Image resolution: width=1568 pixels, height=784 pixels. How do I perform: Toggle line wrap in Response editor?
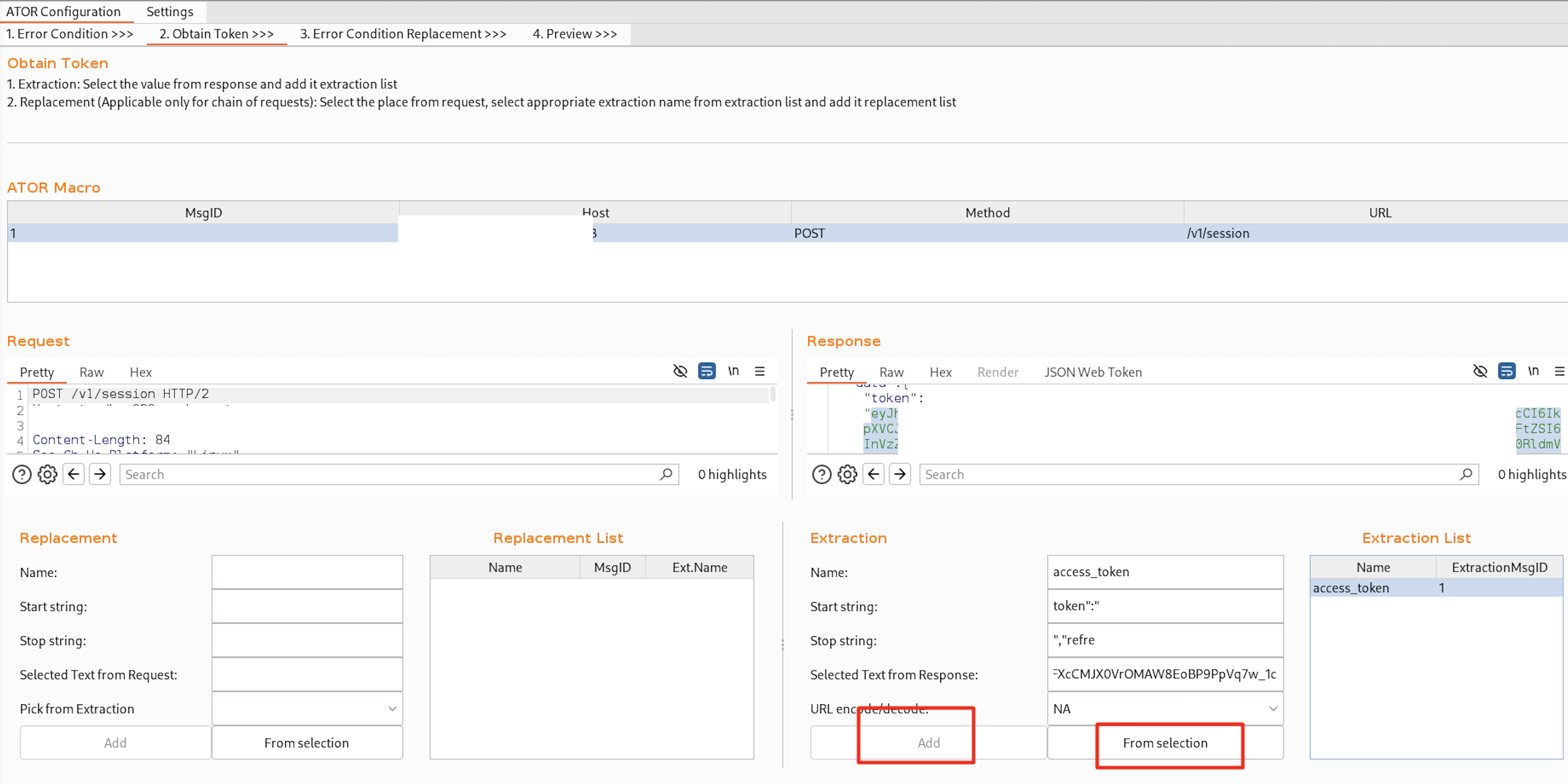click(1507, 371)
